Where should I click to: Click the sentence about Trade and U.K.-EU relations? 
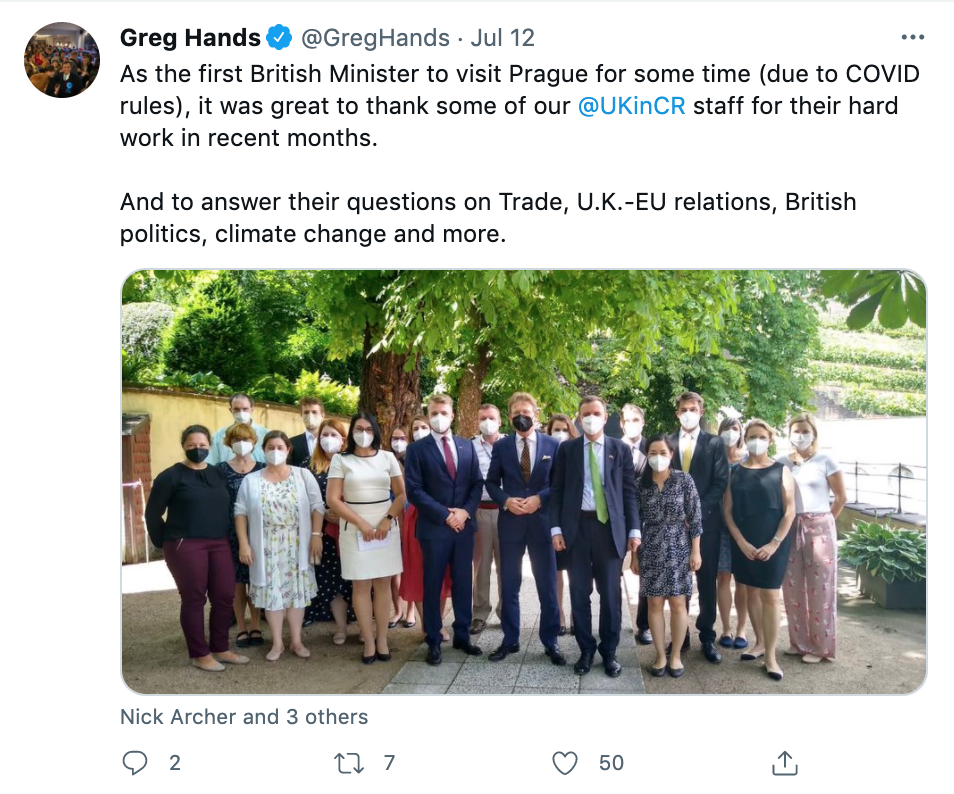click(488, 202)
